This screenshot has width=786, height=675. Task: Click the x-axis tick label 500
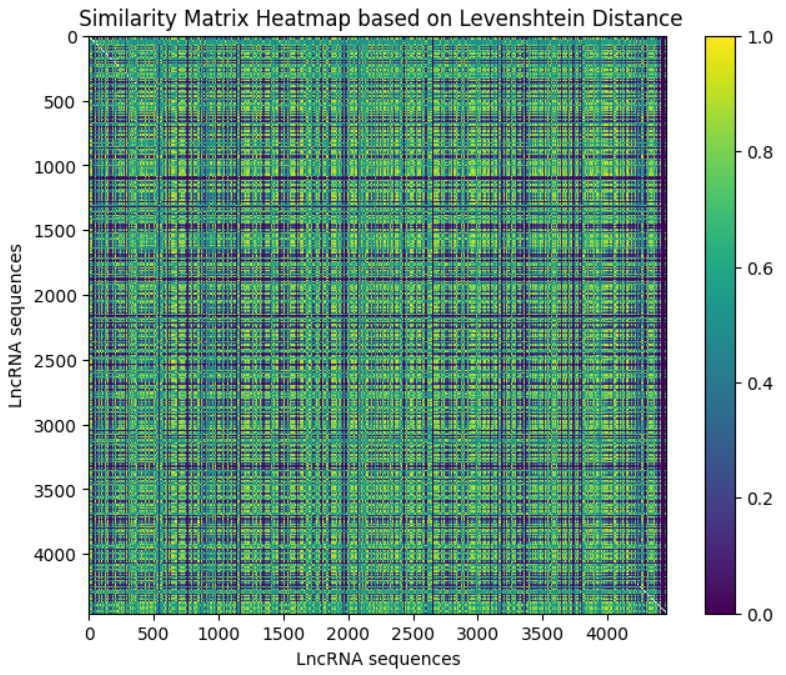pos(153,634)
